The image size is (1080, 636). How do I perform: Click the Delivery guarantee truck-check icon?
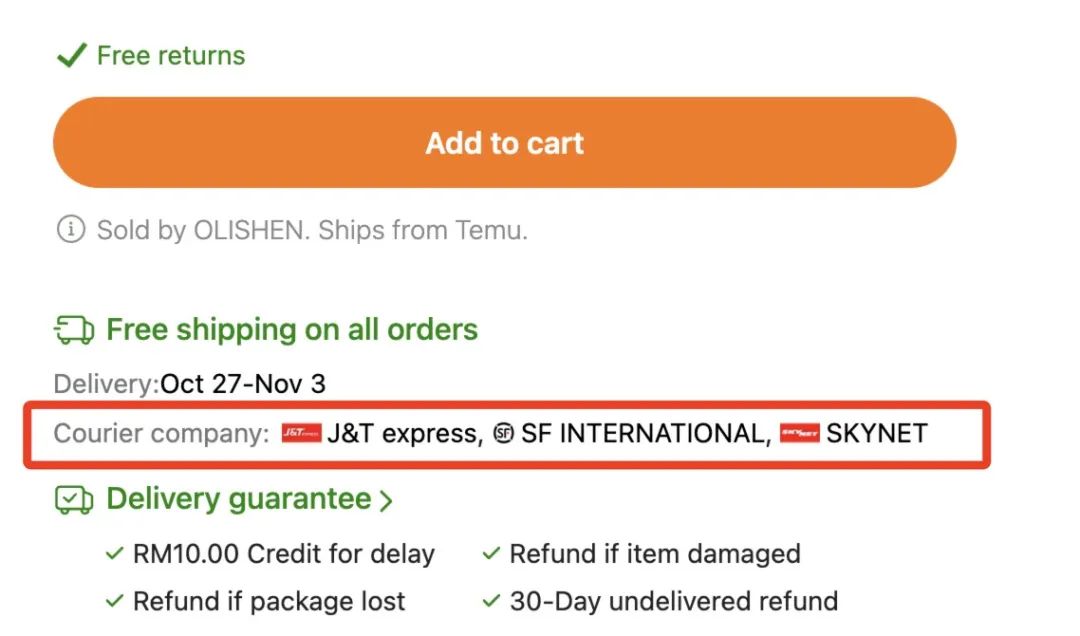(74, 498)
